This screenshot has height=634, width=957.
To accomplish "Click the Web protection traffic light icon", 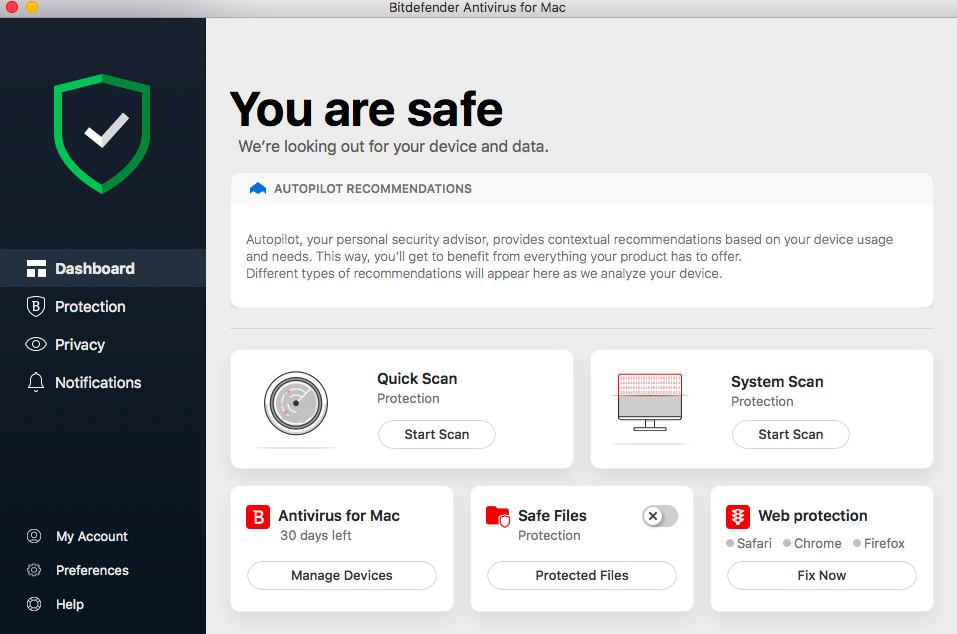I will click(x=738, y=517).
